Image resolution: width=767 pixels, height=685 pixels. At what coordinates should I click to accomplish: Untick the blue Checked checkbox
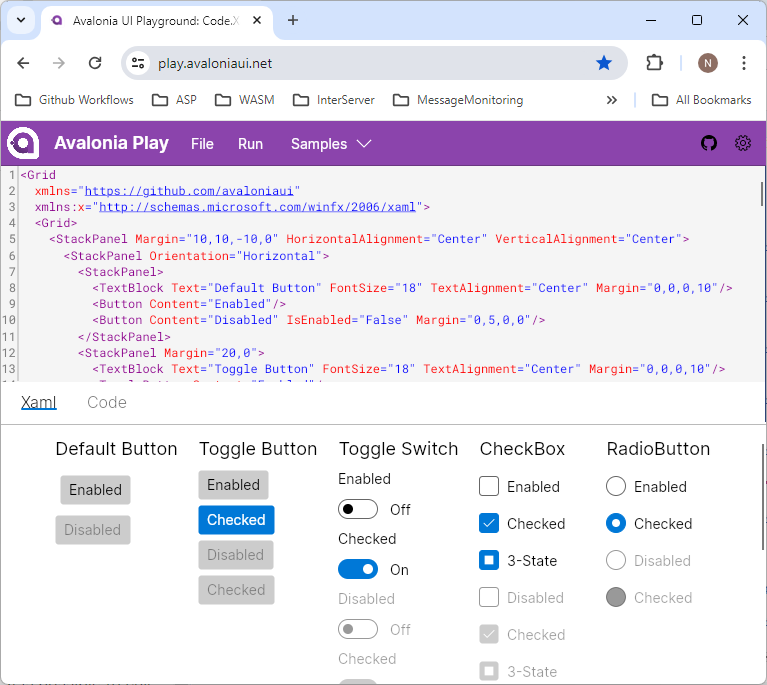point(489,524)
